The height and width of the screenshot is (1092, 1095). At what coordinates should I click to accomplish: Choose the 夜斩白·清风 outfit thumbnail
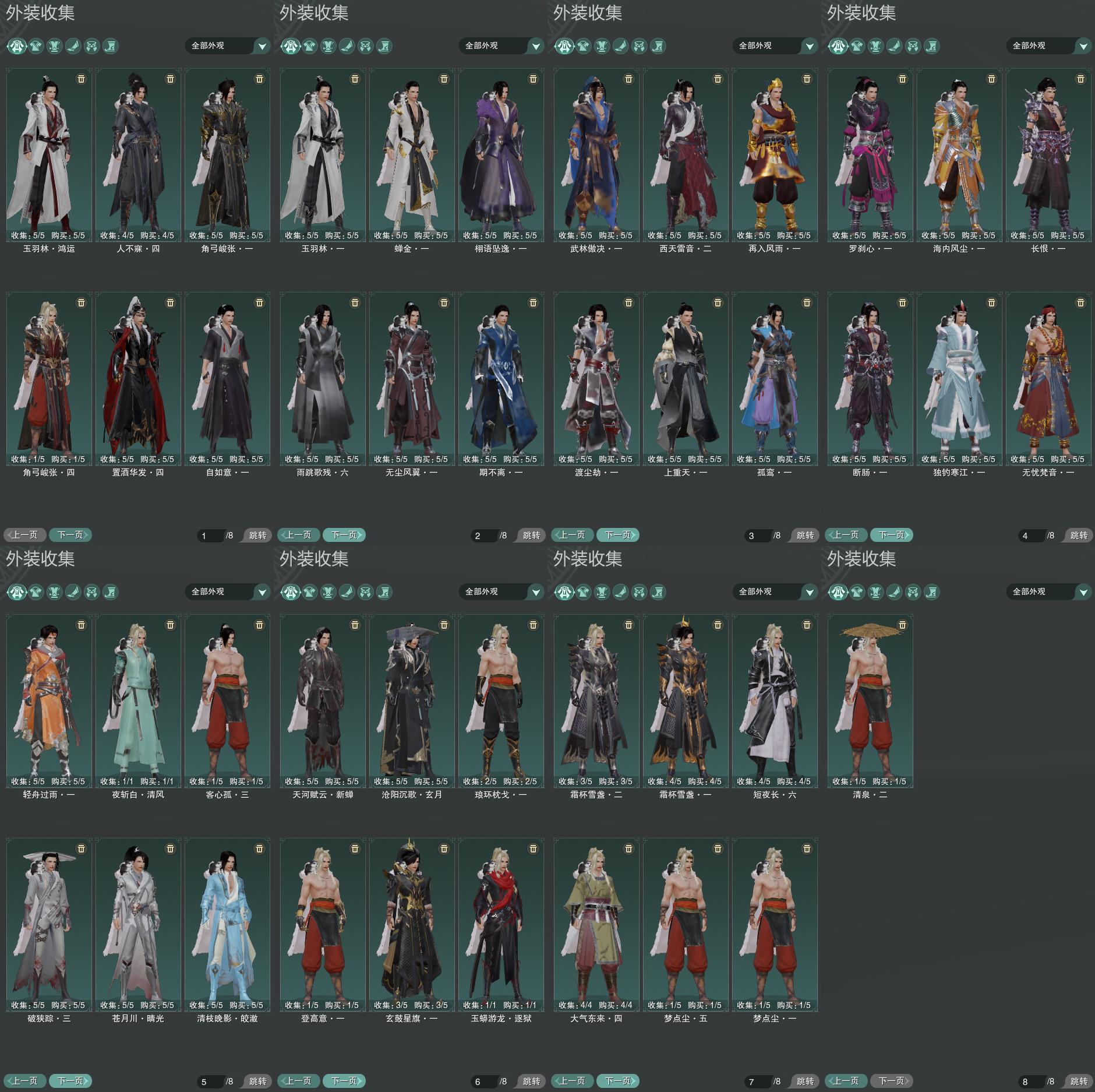click(x=138, y=701)
